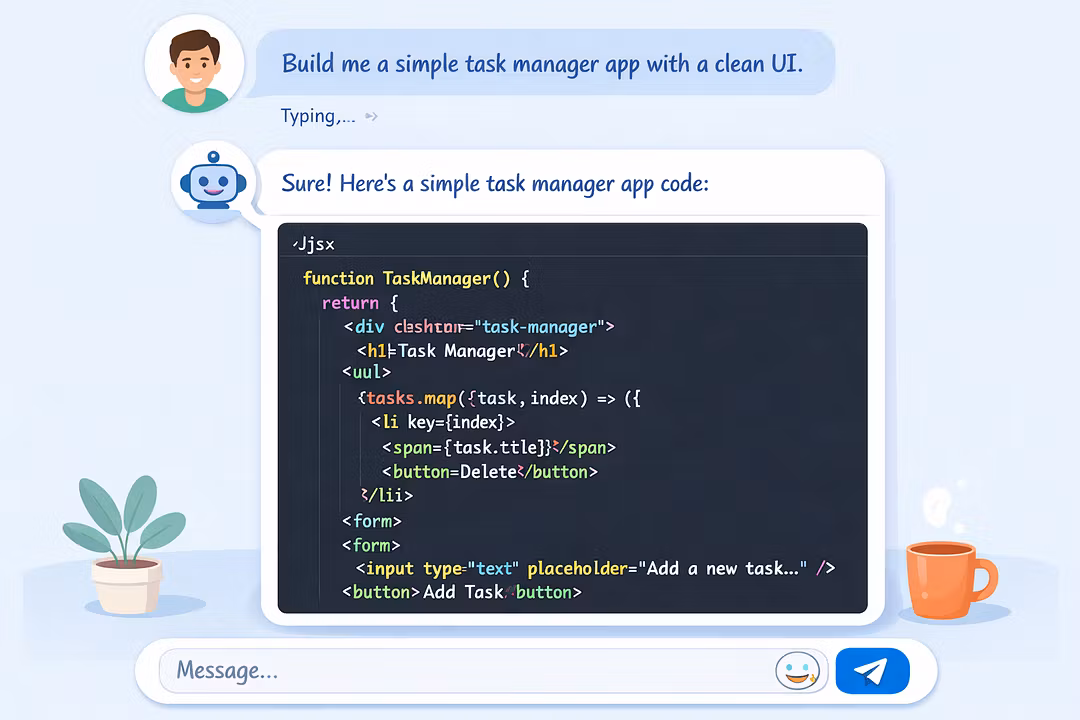
Task: Open the emoji picker smiley icon
Action: (x=796, y=671)
